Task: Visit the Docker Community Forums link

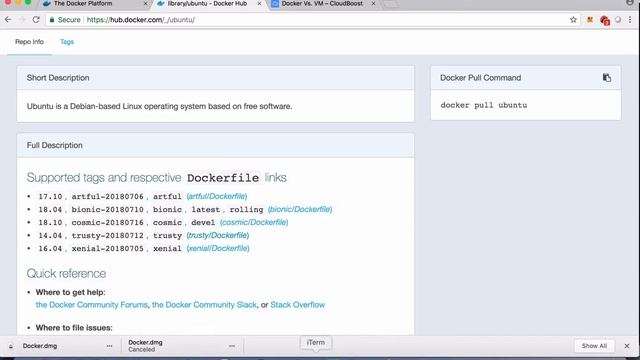Action: [x=91, y=305]
